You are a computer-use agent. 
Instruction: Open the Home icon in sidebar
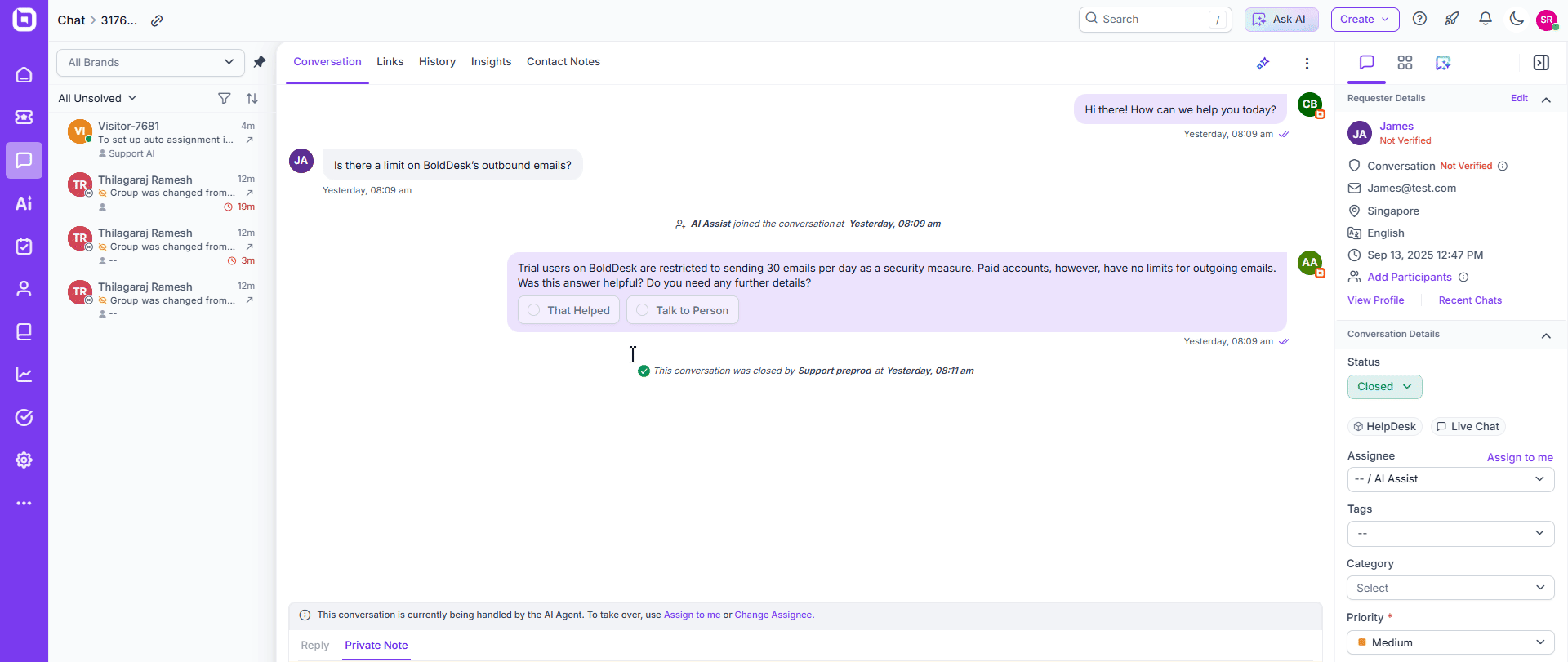tap(24, 75)
